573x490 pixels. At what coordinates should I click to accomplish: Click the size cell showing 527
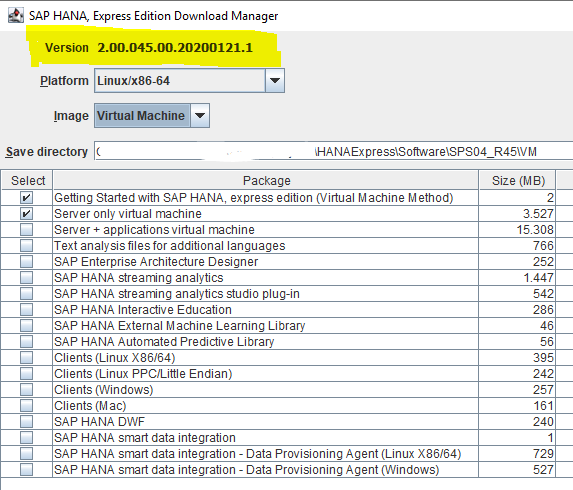(517, 470)
